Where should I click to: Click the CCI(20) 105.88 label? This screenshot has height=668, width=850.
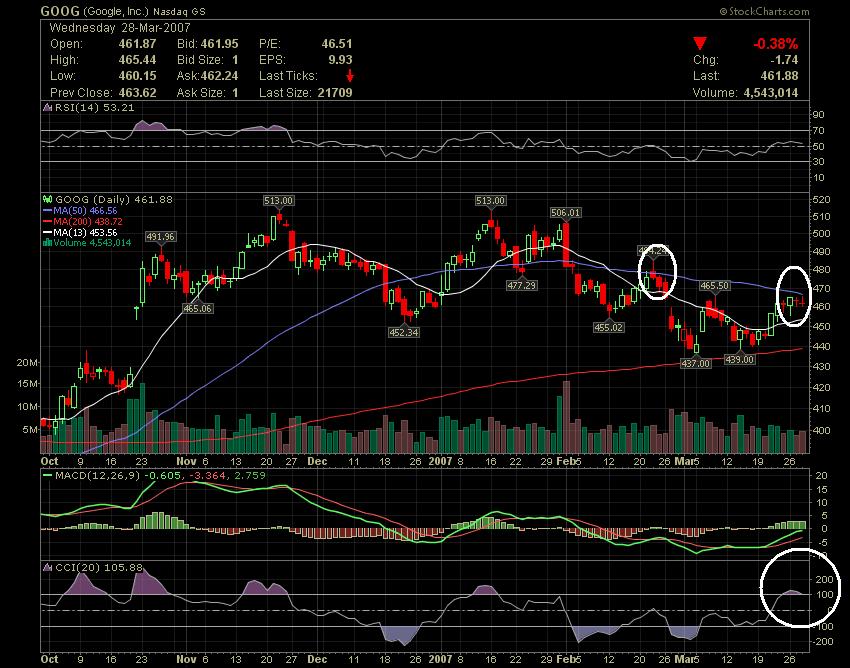[99, 568]
